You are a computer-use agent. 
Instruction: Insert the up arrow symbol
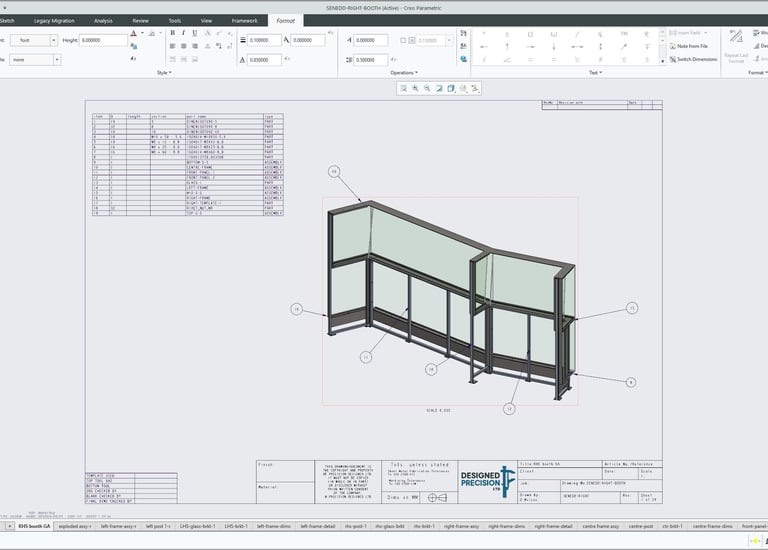click(507, 47)
